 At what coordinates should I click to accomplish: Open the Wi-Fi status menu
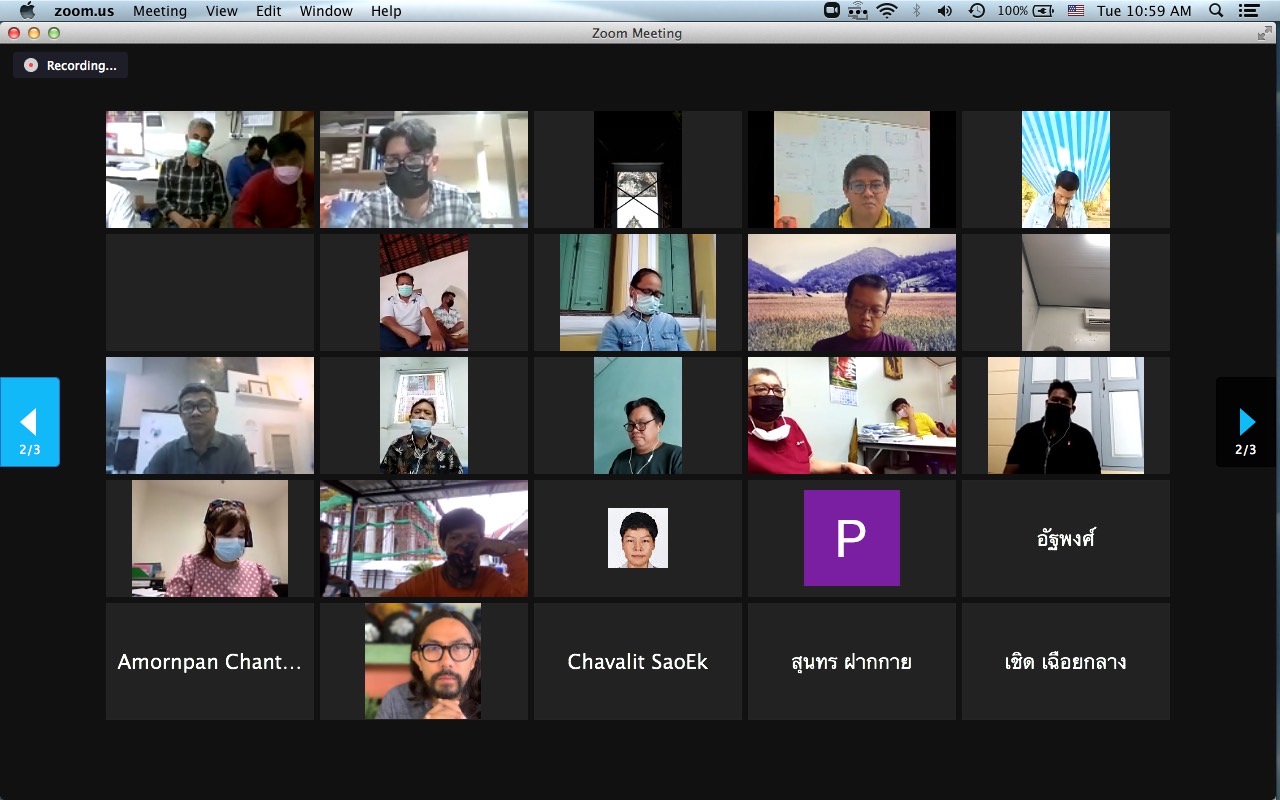point(887,11)
